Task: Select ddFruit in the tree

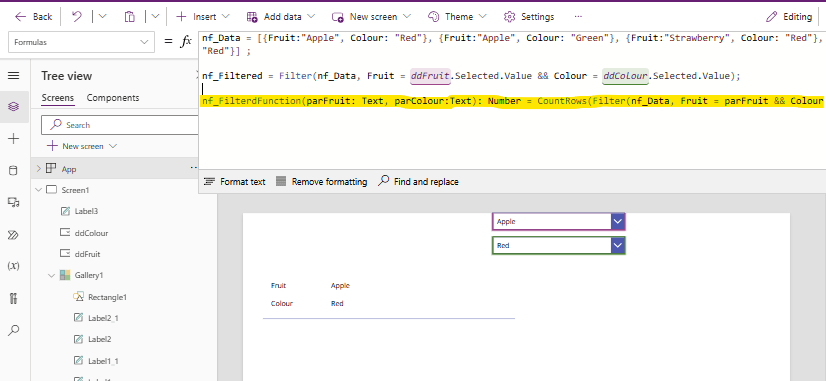Action: click(87, 254)
